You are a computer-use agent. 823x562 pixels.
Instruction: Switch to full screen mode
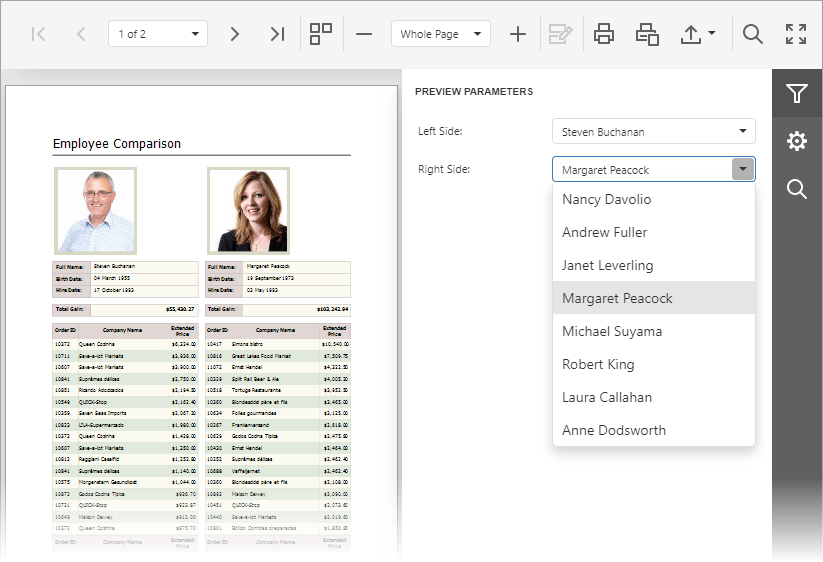796,34
